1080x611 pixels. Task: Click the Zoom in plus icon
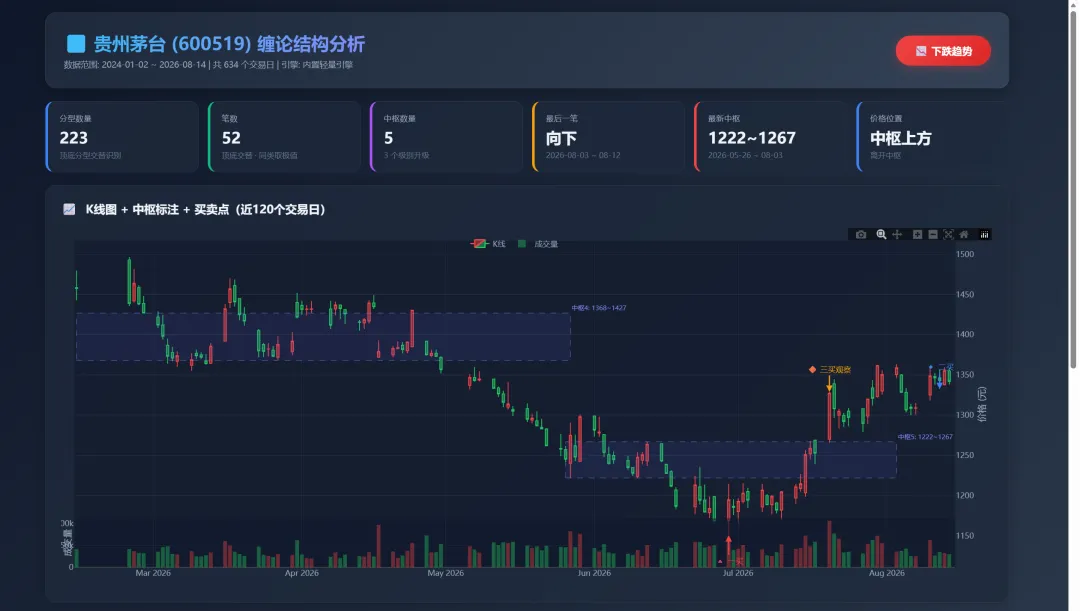917,235
